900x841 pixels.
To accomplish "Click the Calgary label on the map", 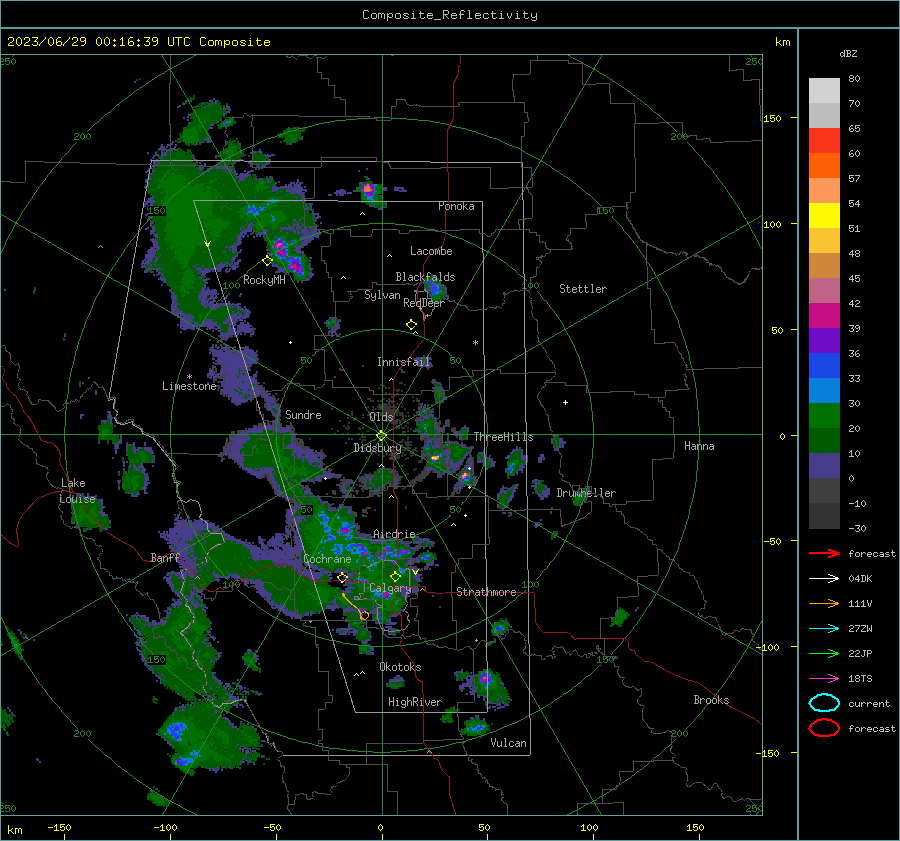I will point(390,588).
